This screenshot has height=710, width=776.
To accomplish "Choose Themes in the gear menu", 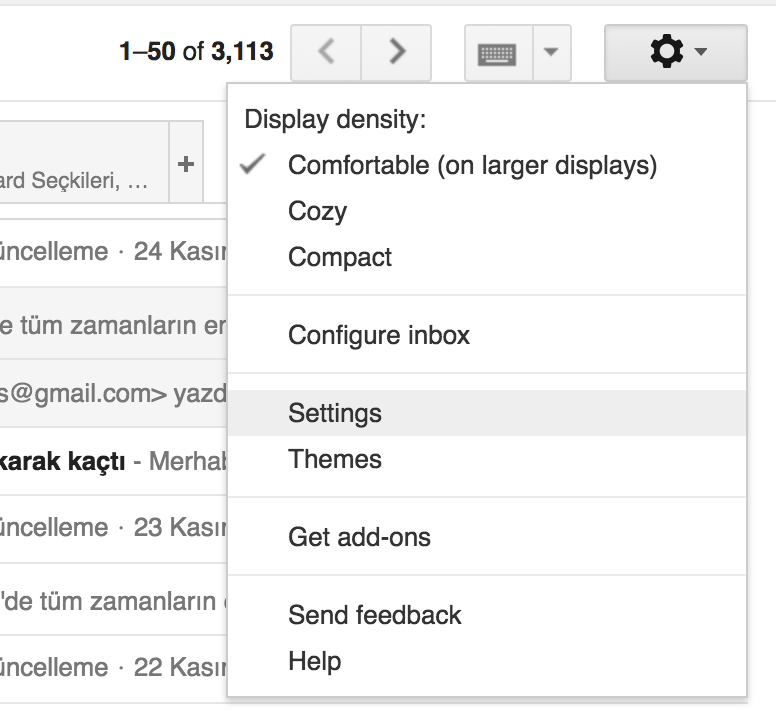I will (x=335, y=459).
